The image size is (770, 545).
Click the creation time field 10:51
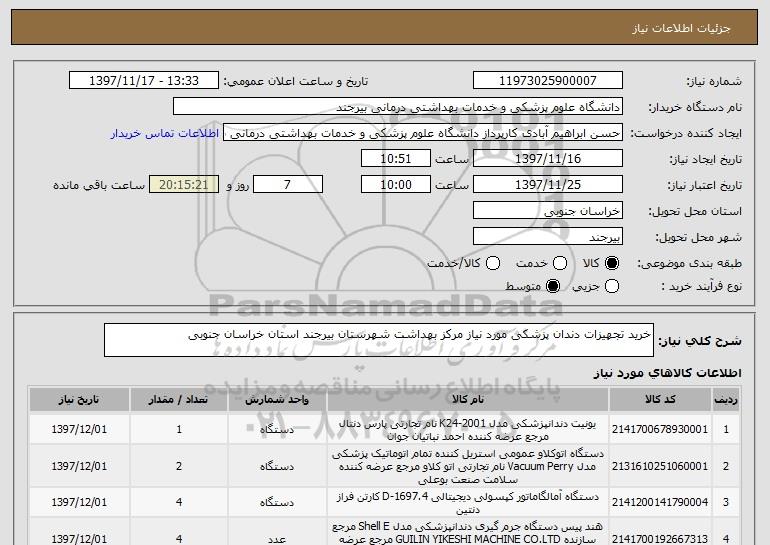click(396, 159)
